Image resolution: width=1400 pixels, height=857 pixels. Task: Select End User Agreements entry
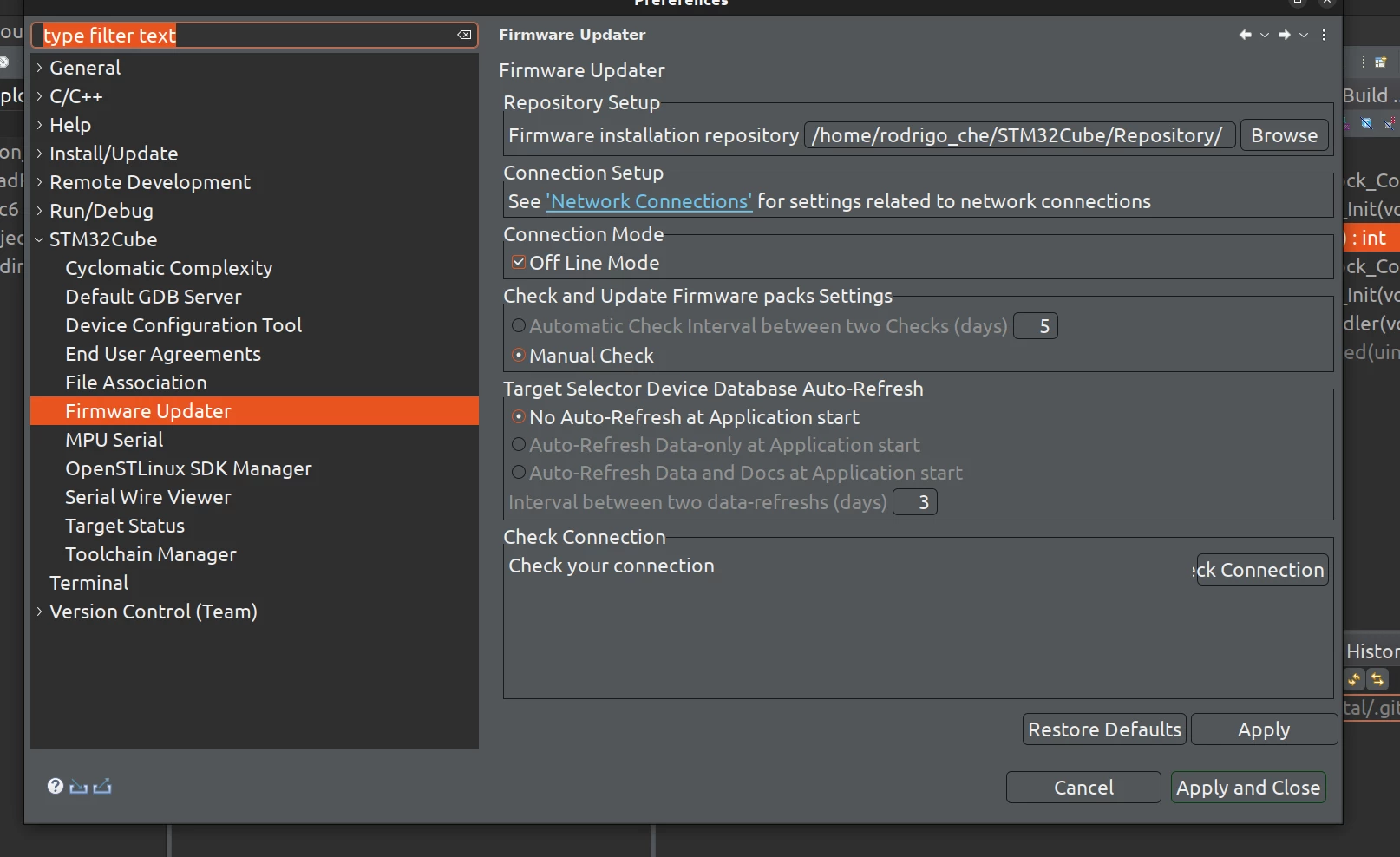163,354
